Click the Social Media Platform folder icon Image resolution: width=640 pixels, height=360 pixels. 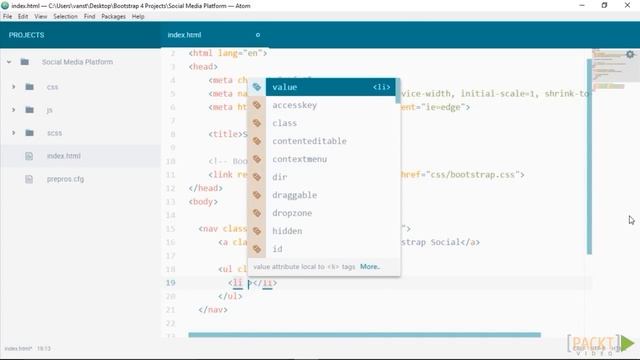tap(24, 62)
